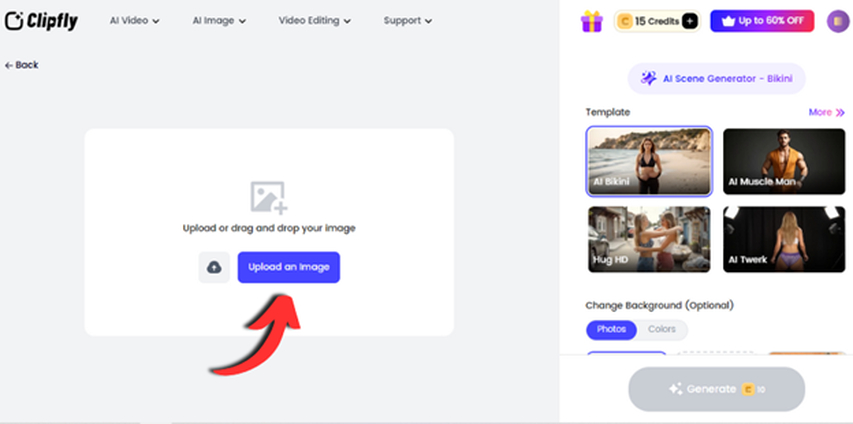Screen dimensions: 853x424
Task: Show more templates via More link
Action: pyautogui.click(x=826, y=112)
